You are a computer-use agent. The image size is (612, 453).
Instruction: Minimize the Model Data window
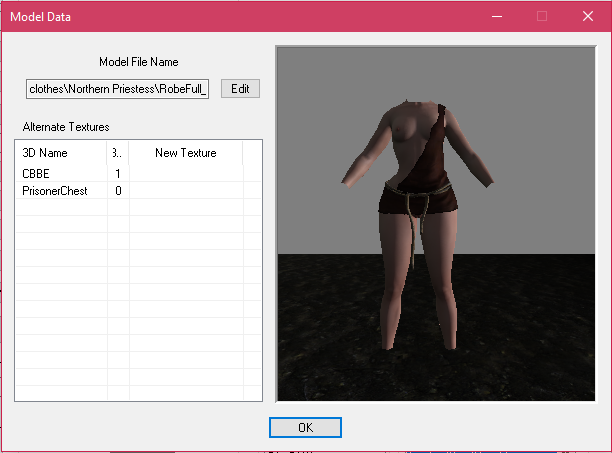[497, 16]
